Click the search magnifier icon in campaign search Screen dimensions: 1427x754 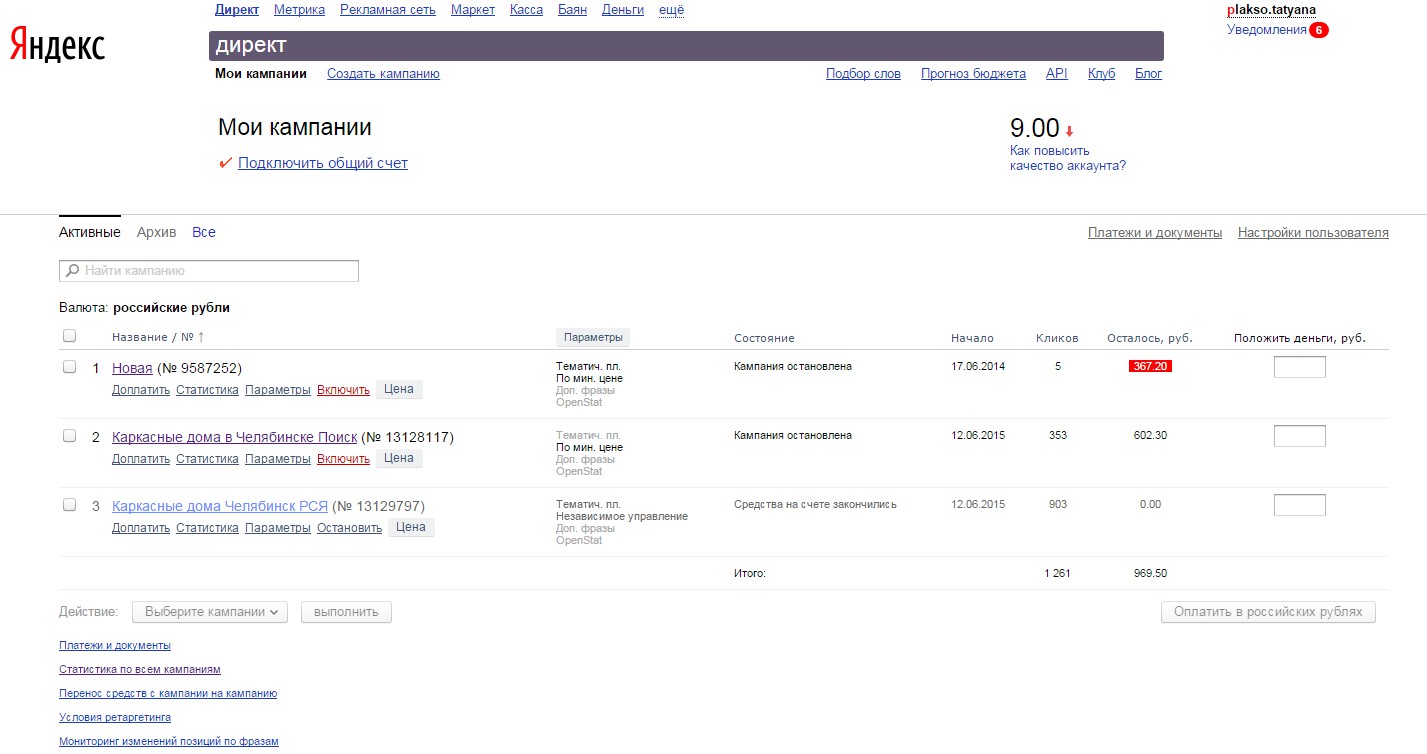coord(72,271)
